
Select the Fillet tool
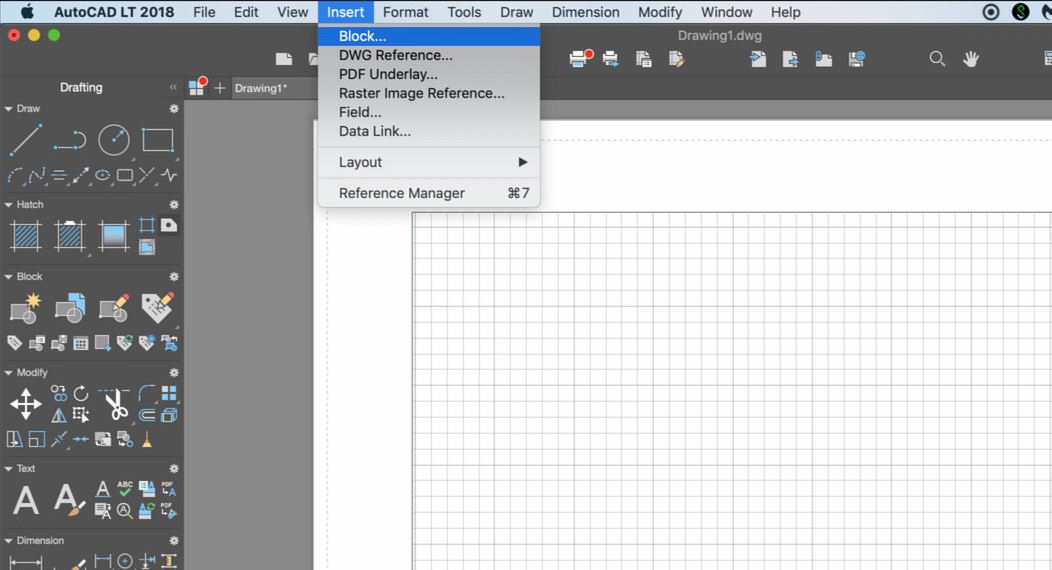tap(147, 393)
